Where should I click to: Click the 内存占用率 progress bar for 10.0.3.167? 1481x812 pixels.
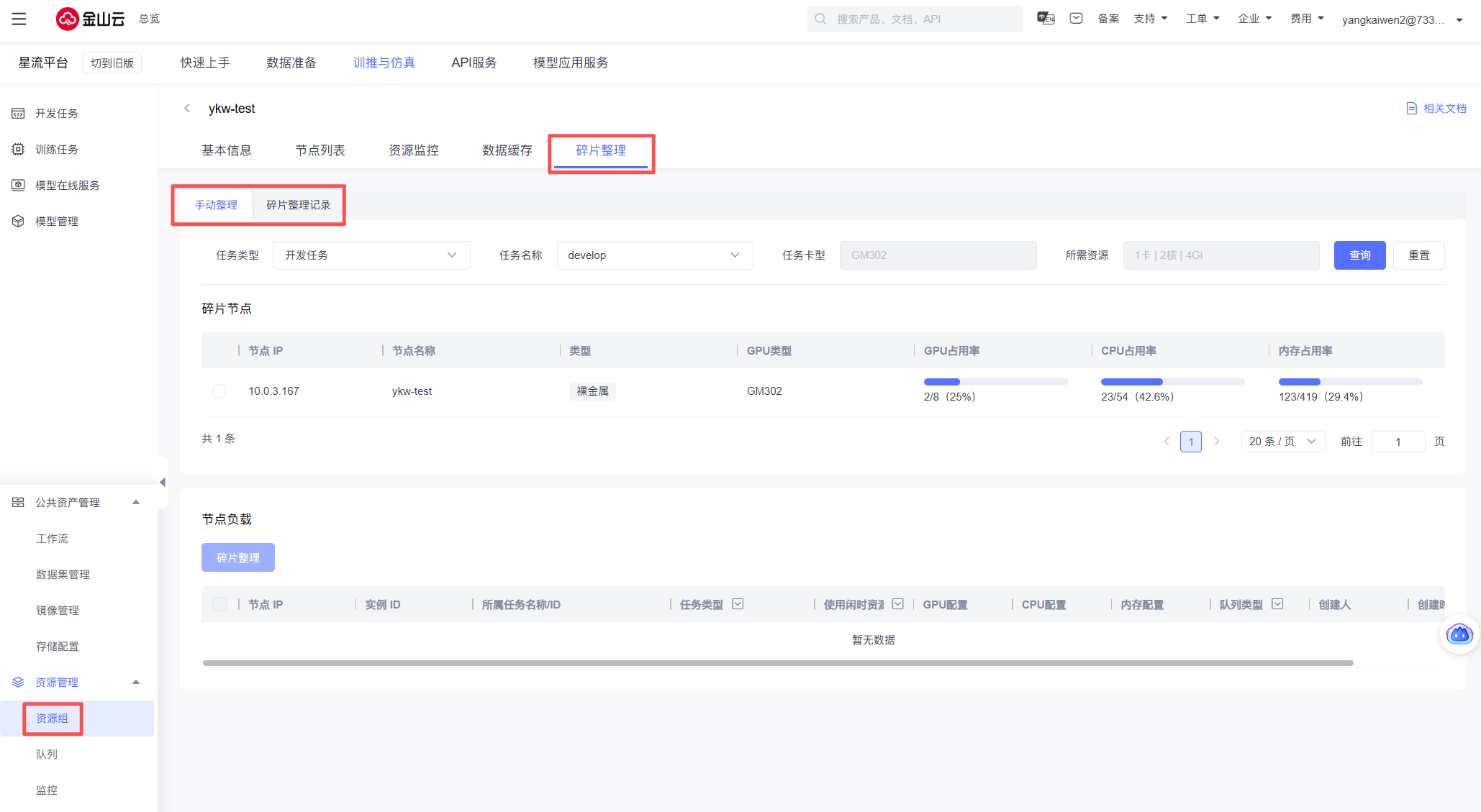point(1351,382)
